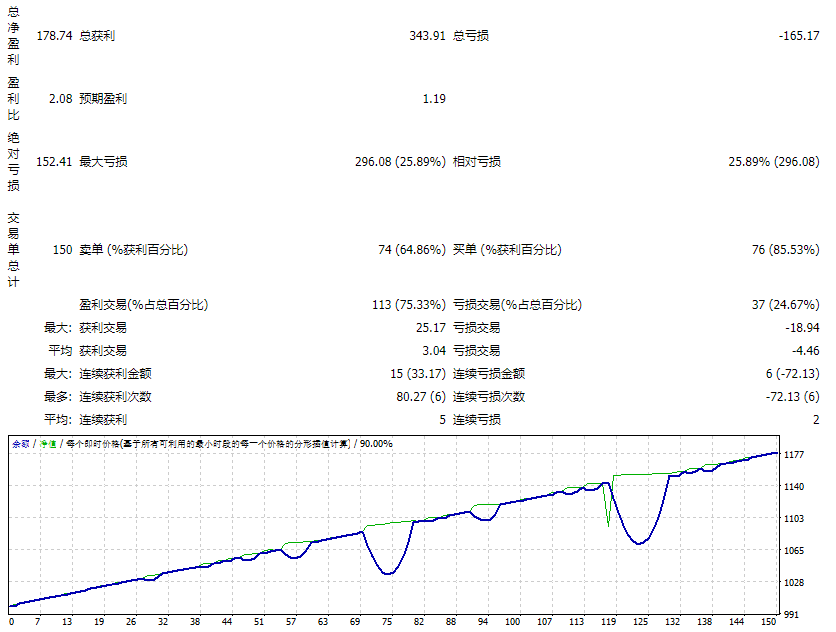The height and width of the screenshot is (632, 836).
Task: Select 连续获利 label in the 平均 row
Action: pos(103,420)
